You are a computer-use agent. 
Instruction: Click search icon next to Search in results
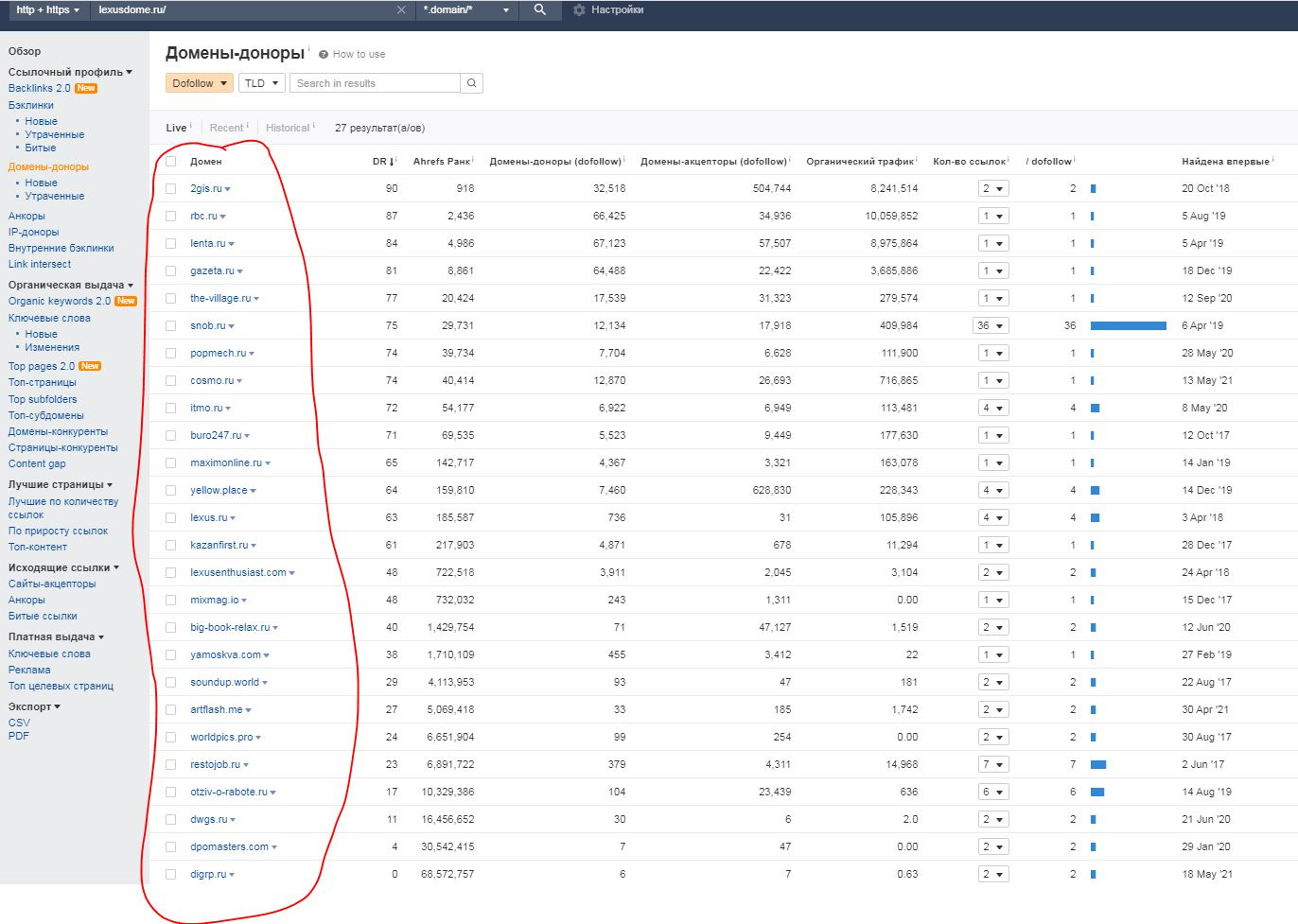tap(471, 83)
